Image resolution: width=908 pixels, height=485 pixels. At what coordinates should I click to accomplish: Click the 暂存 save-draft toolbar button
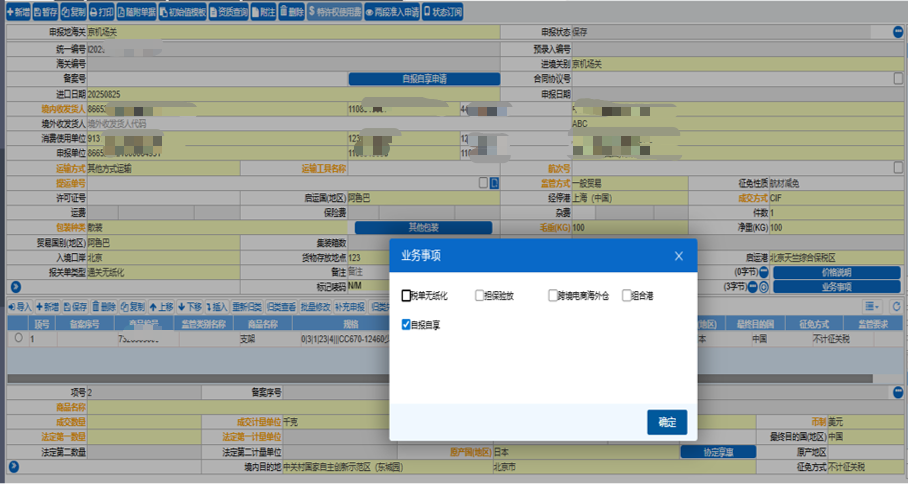click(44, 9)
